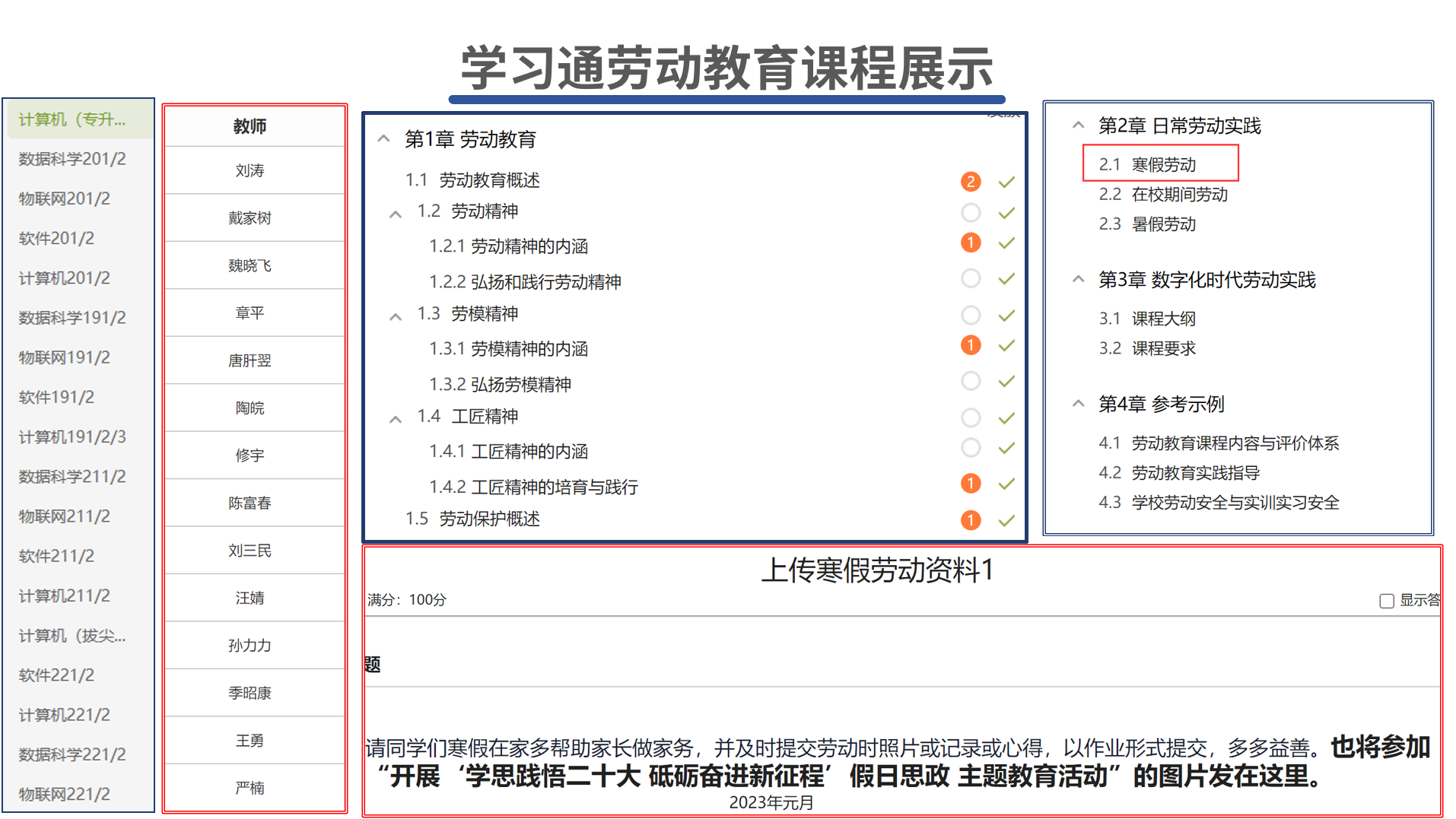Collapse the 第2章 日常劳动实践 chapter

click(1078, 125)
